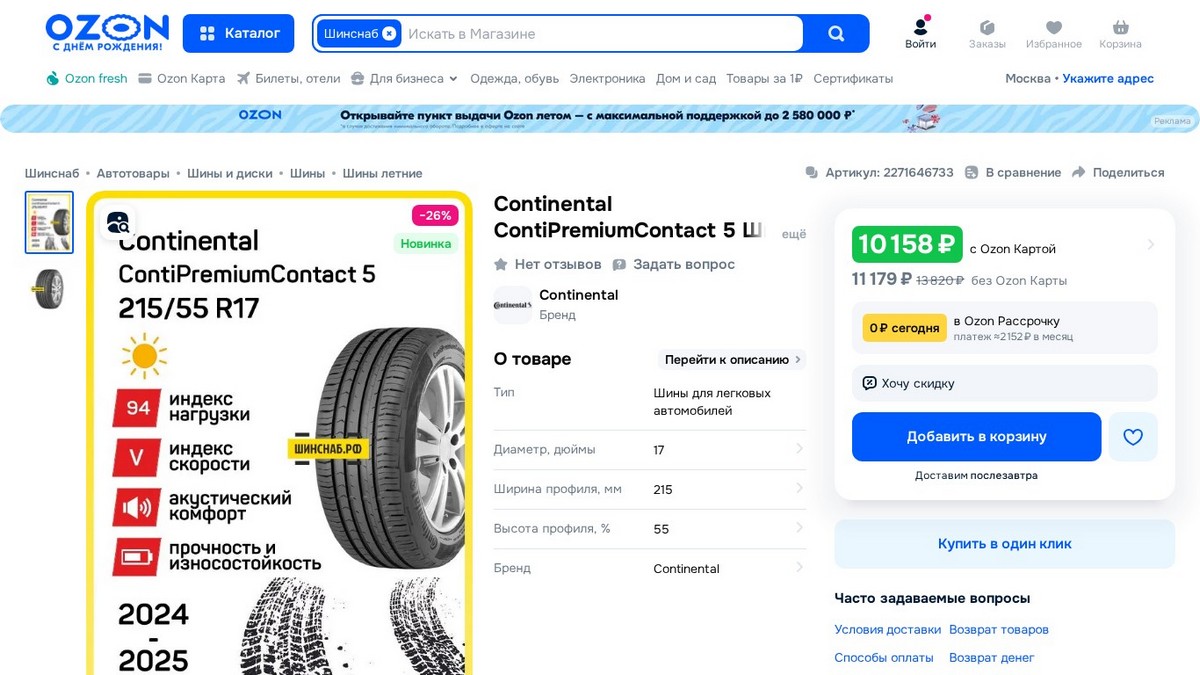The image size is (1200, 675).
Task: Expand the Для бизнеса dropdown
Action: click(x=404, y=78)
